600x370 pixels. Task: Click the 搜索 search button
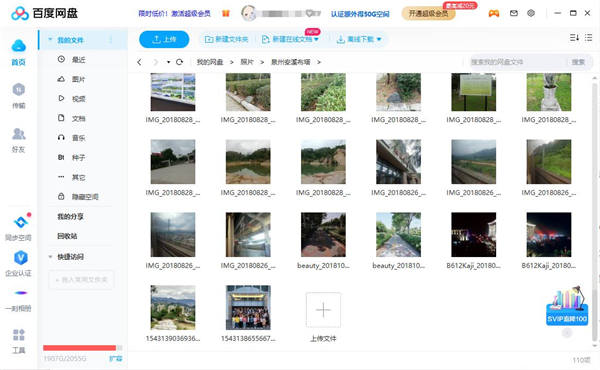[578, 62]
